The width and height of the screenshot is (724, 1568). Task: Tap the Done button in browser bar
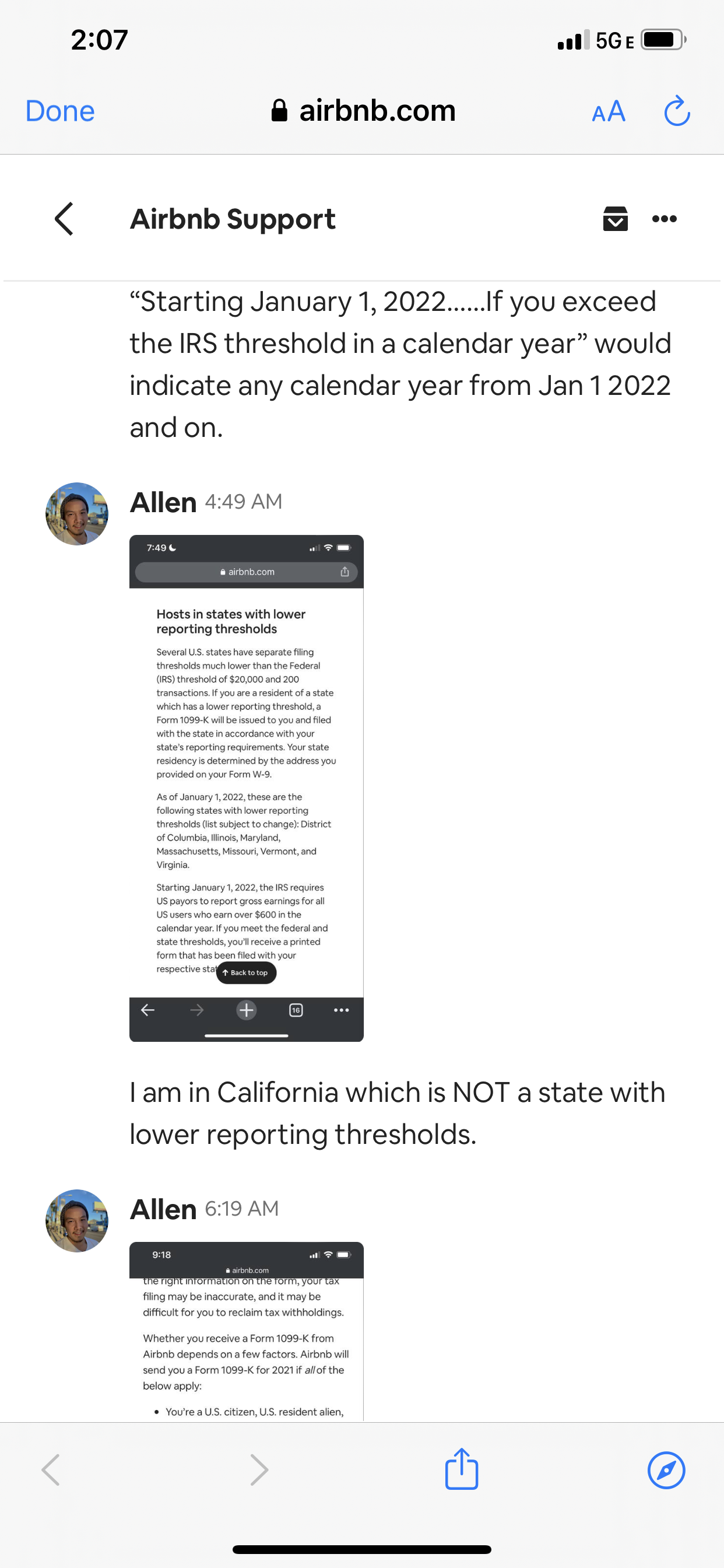click(x=59, y=111)
